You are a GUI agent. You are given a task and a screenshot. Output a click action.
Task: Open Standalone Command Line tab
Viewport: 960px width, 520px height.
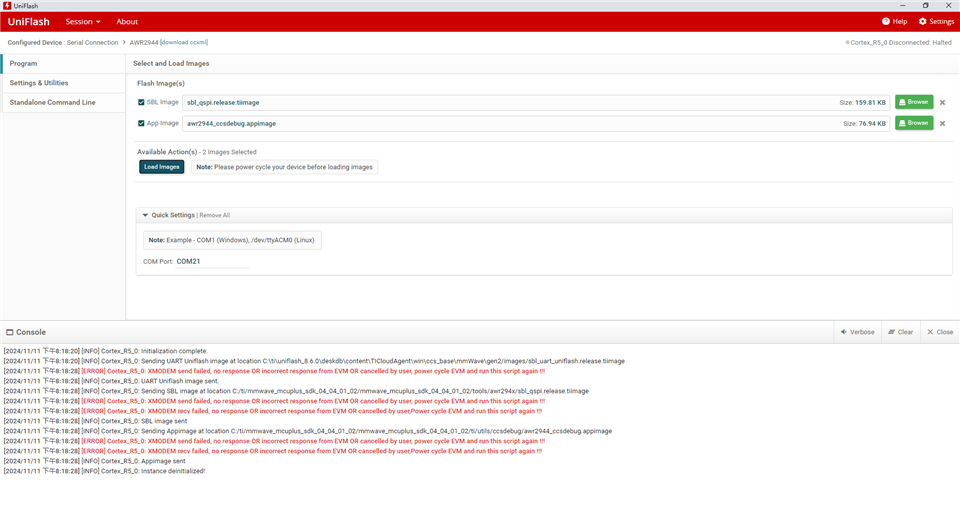tap(64, 102)
